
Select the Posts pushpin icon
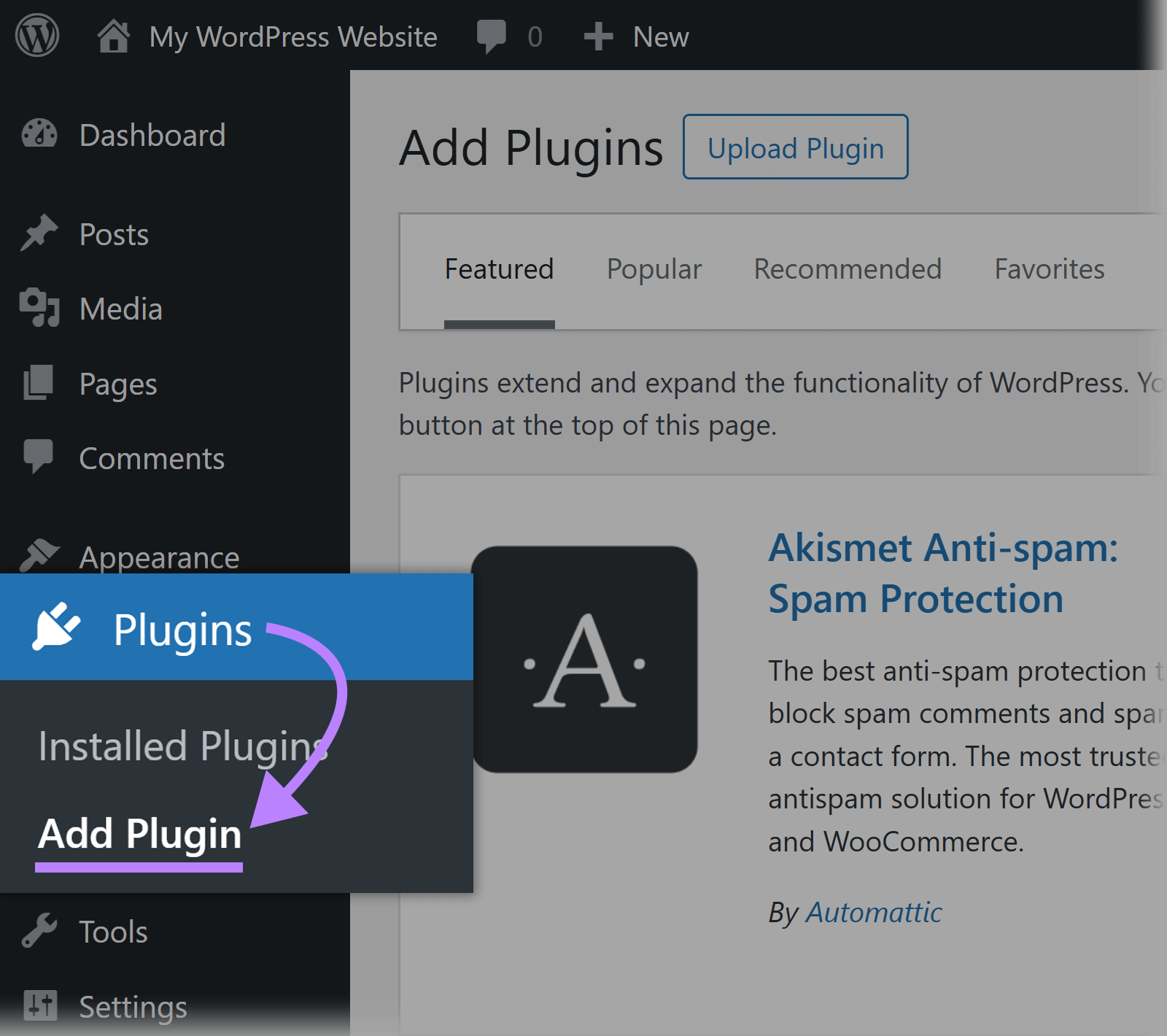click(x=39, y=233)
